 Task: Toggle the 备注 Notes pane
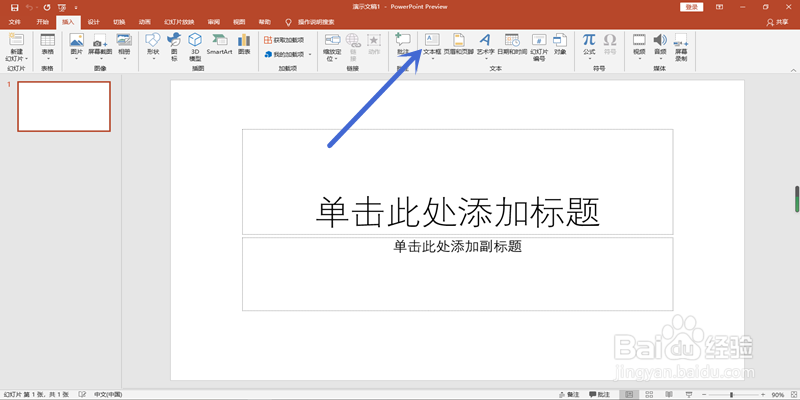[x=568, y=394]
